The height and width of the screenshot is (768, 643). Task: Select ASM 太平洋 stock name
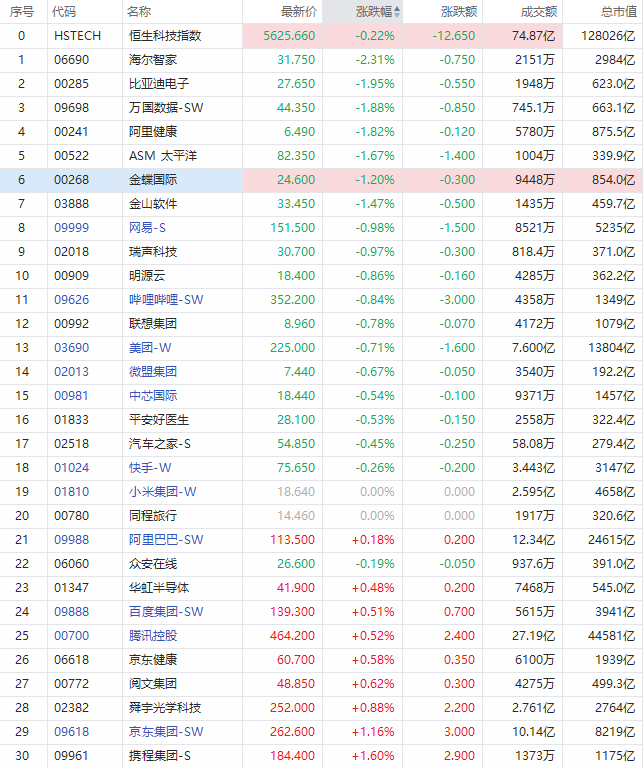(163, 156)
